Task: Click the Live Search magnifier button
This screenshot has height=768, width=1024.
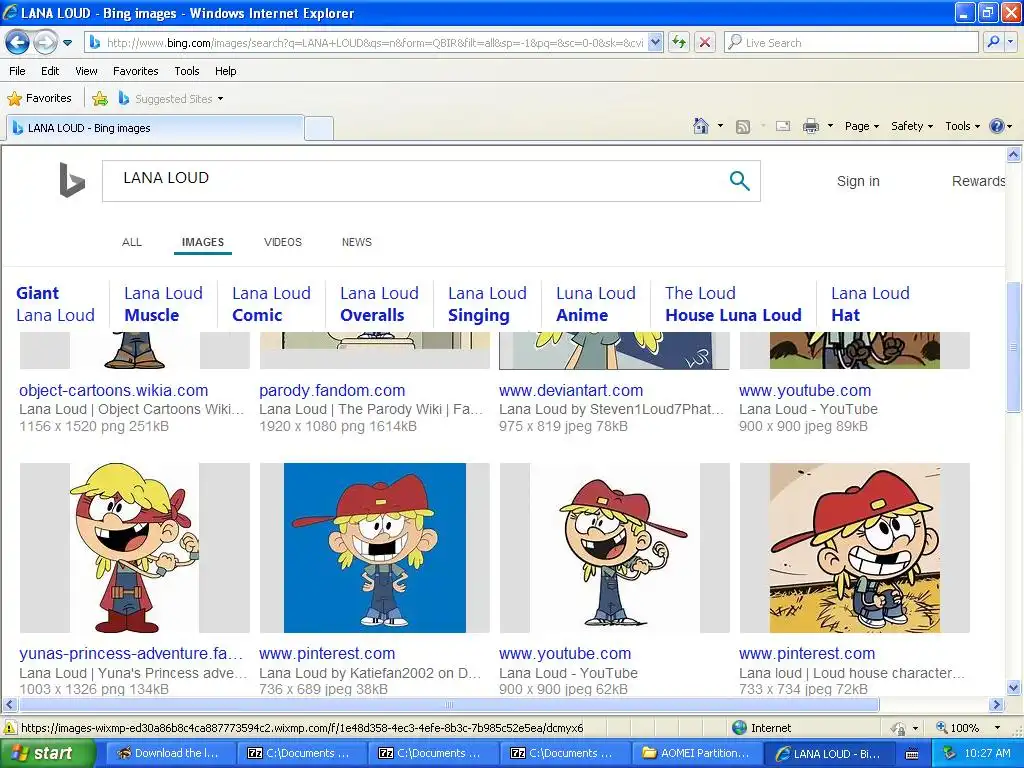Action: (x=993, y=43)
